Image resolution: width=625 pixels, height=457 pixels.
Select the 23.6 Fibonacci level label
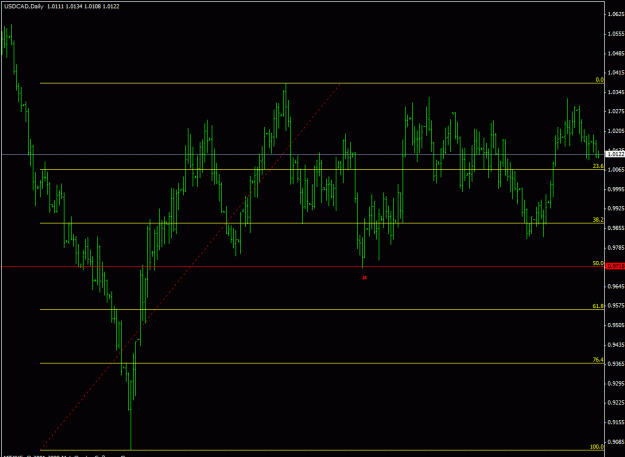(598, 166)
